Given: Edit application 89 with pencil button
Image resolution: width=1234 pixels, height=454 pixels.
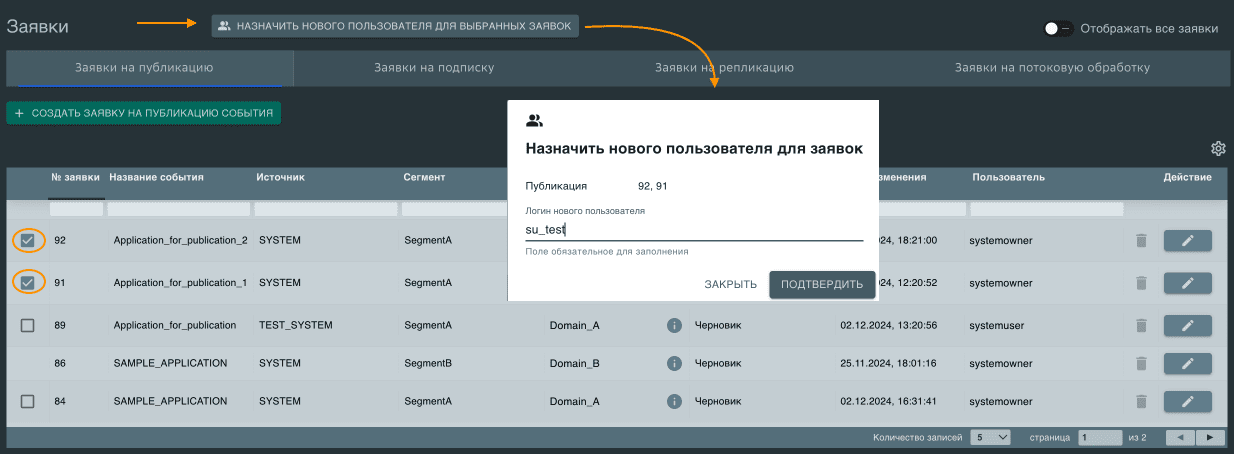Looking at the screenshot, I should tap(1188, 325).
